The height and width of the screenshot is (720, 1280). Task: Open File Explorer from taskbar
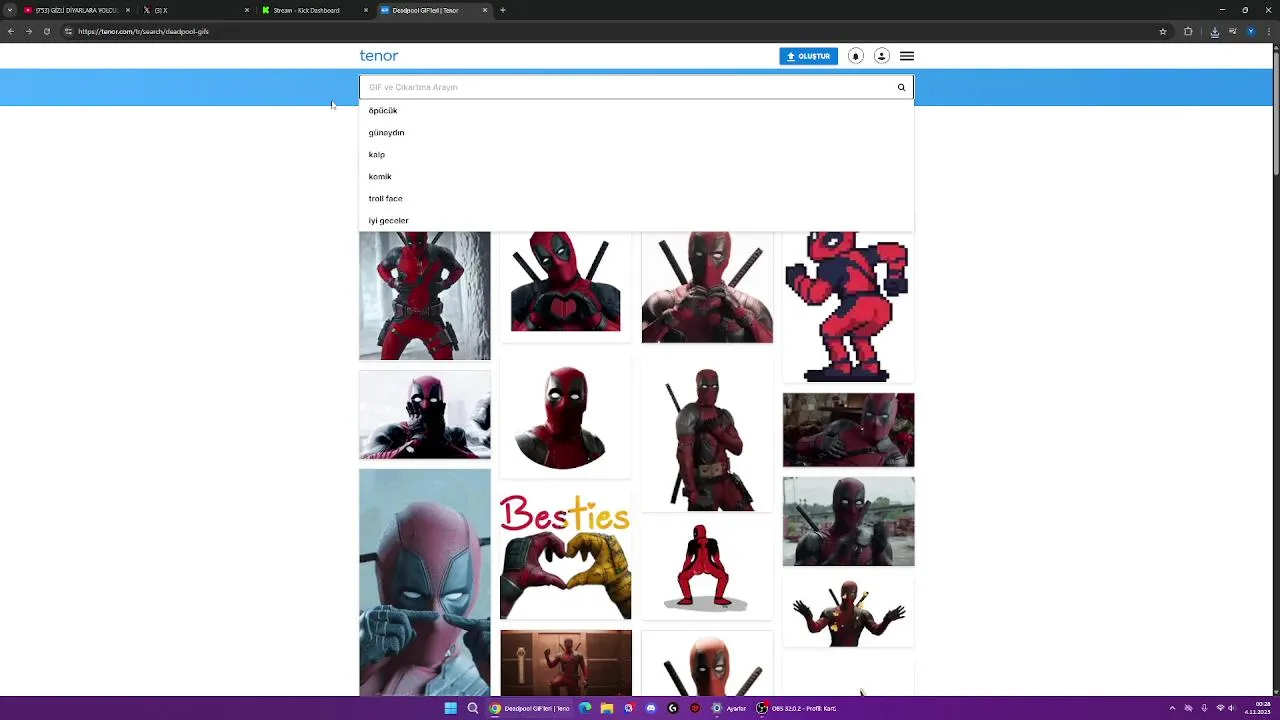607,708
